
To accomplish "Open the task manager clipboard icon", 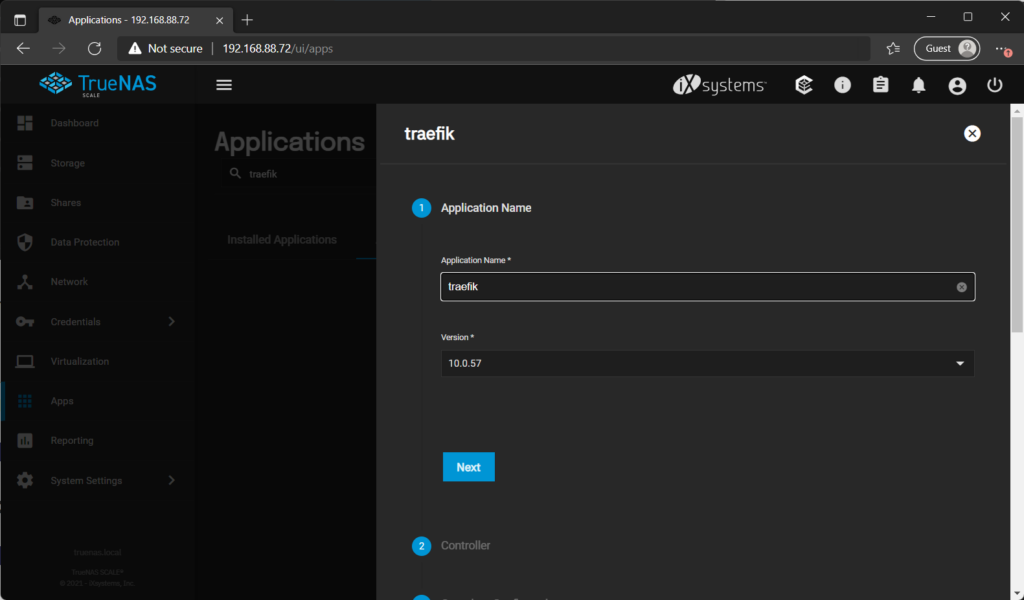I will 880,85.
